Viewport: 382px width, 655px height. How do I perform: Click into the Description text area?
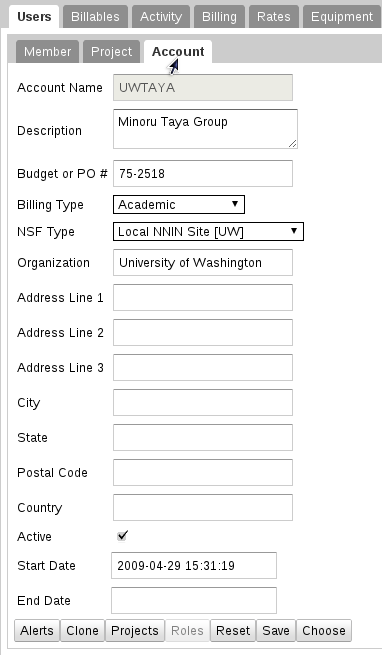click(205, 129)
